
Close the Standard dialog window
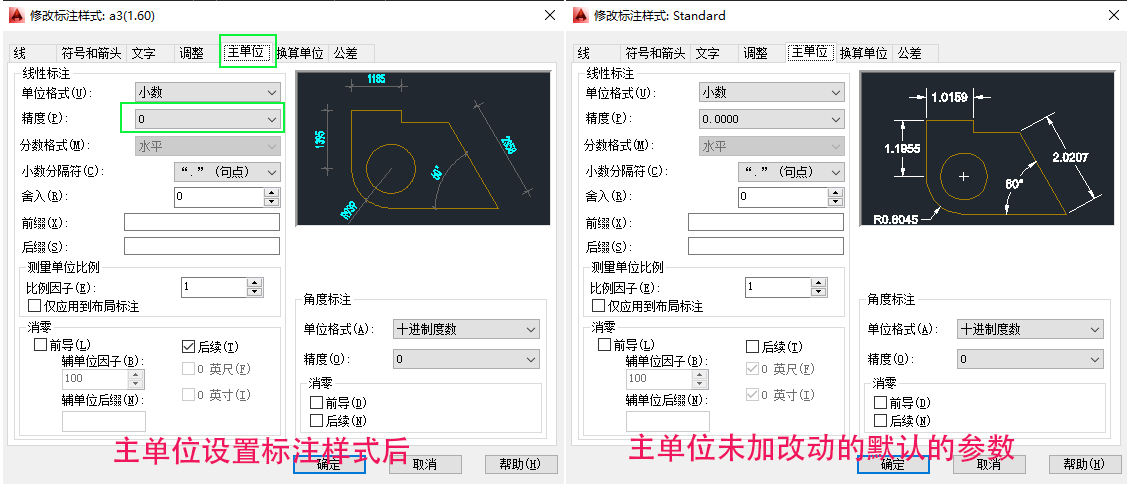click(x=1113, y=15)
